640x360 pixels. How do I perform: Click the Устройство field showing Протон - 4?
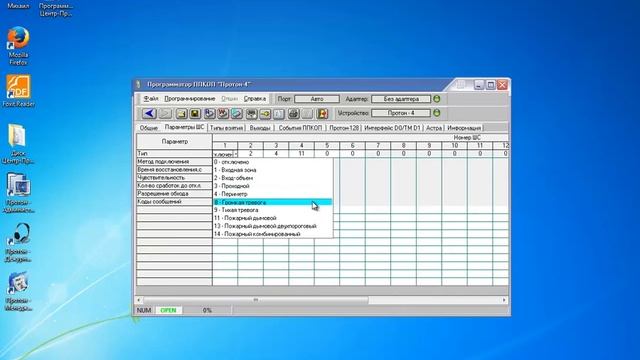tap(401, 113)
